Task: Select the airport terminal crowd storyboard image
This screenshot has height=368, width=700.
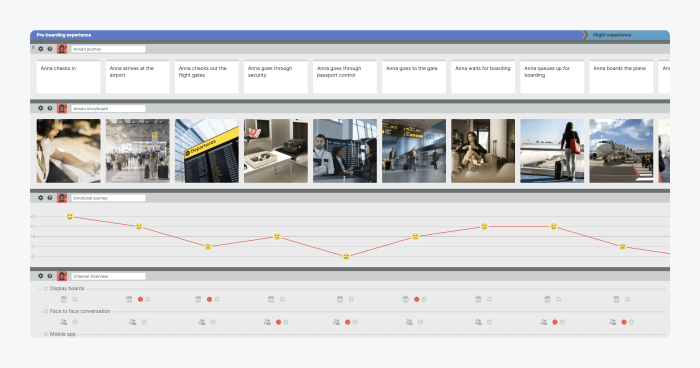Action: (138, 151)
